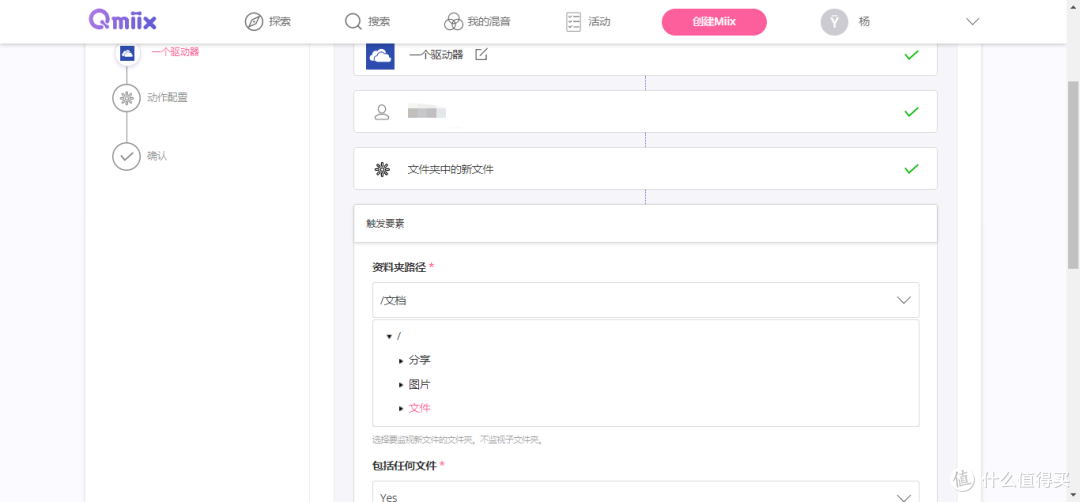1080x502 pixels.
Task: Click the 活动 checklist icon
Action: pyautogui.click(x=573, y=22)
